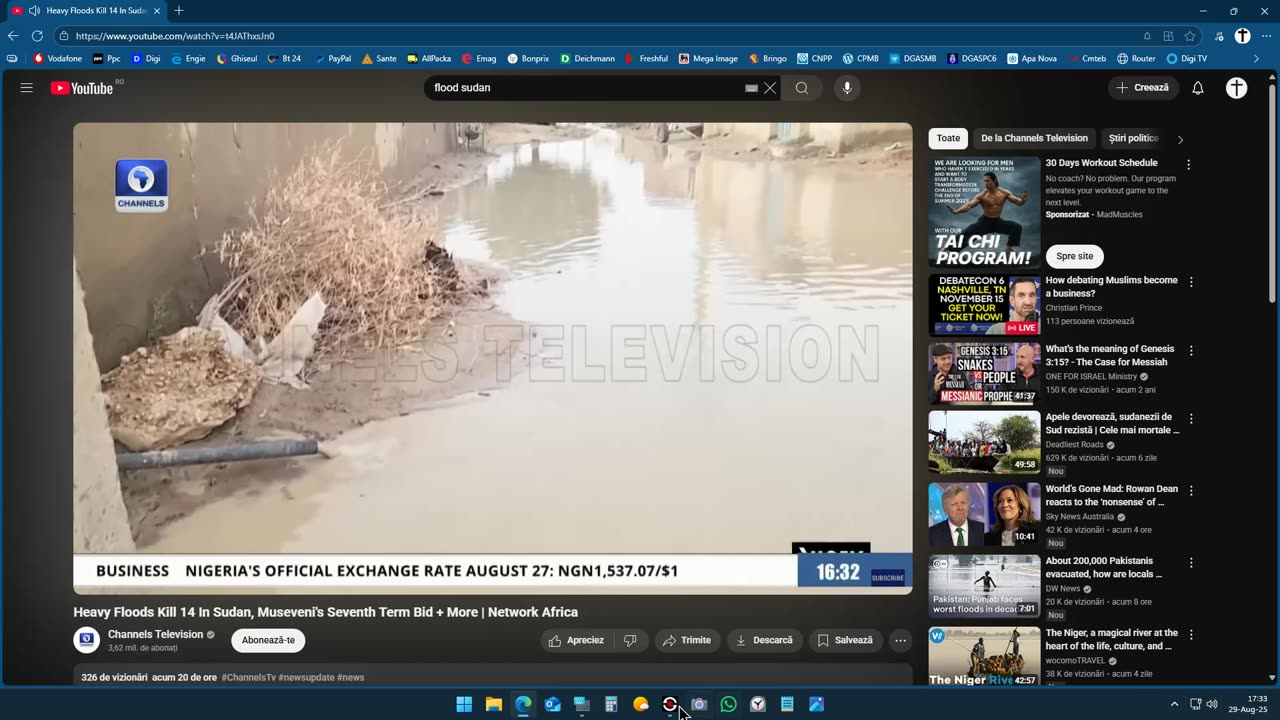This screenshot has height=720, width=1280.
Task: Open the 'Channels Television' channel name link
Action: tap(155, 634)
